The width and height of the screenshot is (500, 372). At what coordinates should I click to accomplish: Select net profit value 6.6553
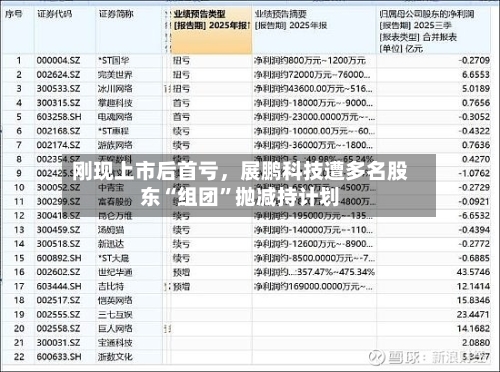pyautogui.click(x=476, y=75)
